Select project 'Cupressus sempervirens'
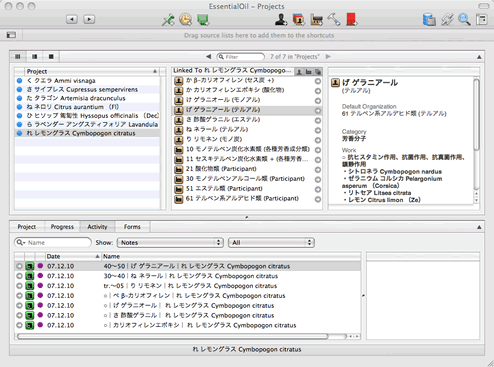The image size is (494, 367). pyautogui.click(x=87, y=89)
